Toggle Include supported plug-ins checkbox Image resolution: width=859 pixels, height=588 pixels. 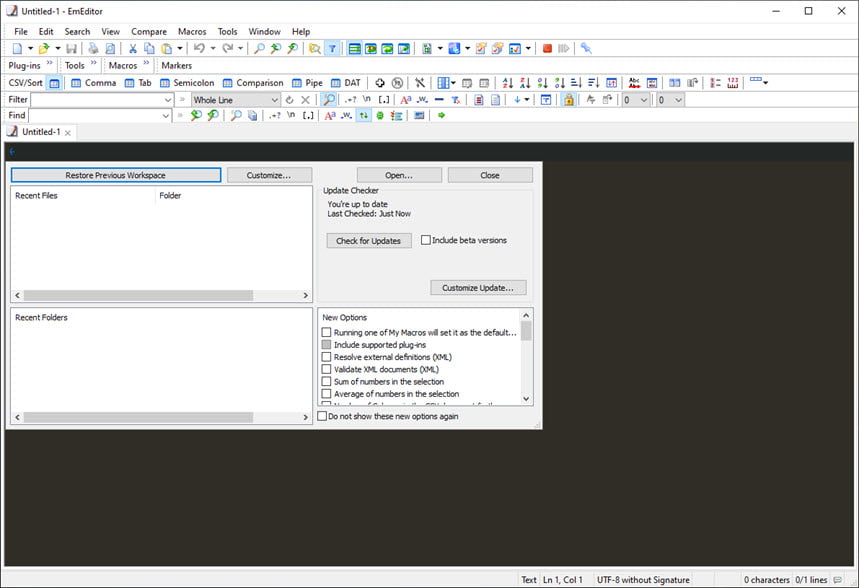click(x=327, y=345)
